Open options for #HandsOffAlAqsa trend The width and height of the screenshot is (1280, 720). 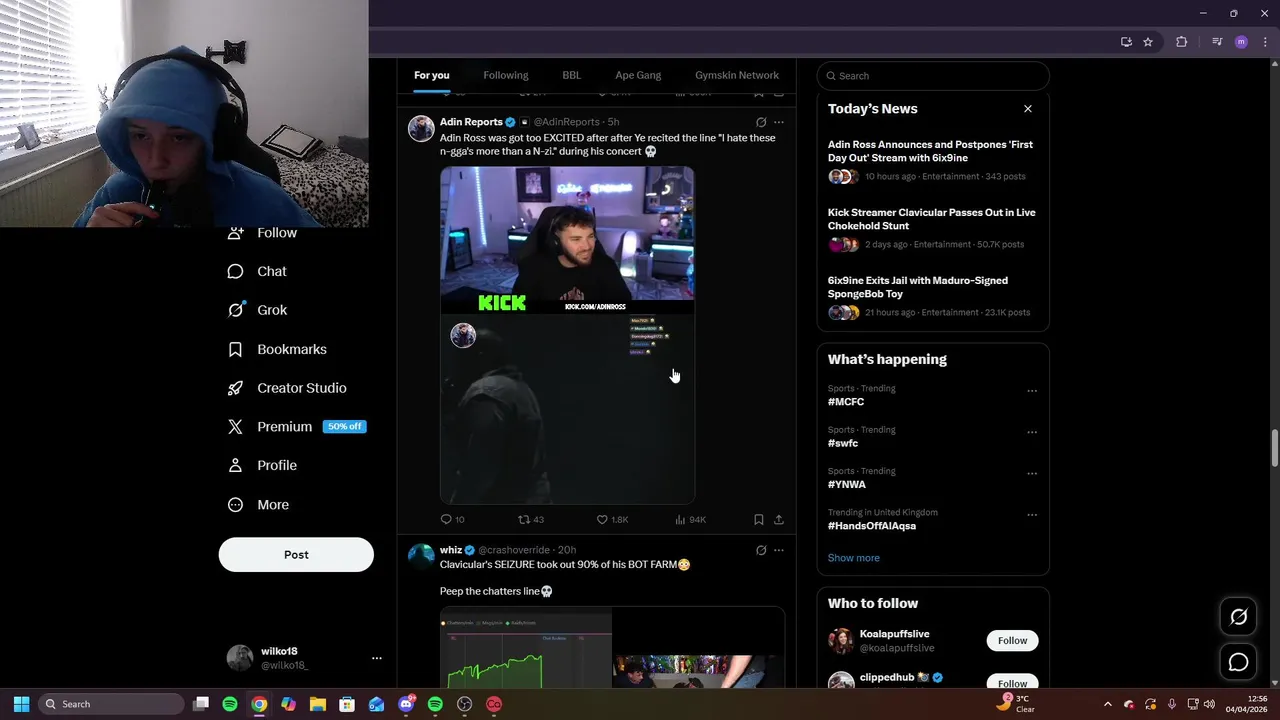click(1032, 515)
